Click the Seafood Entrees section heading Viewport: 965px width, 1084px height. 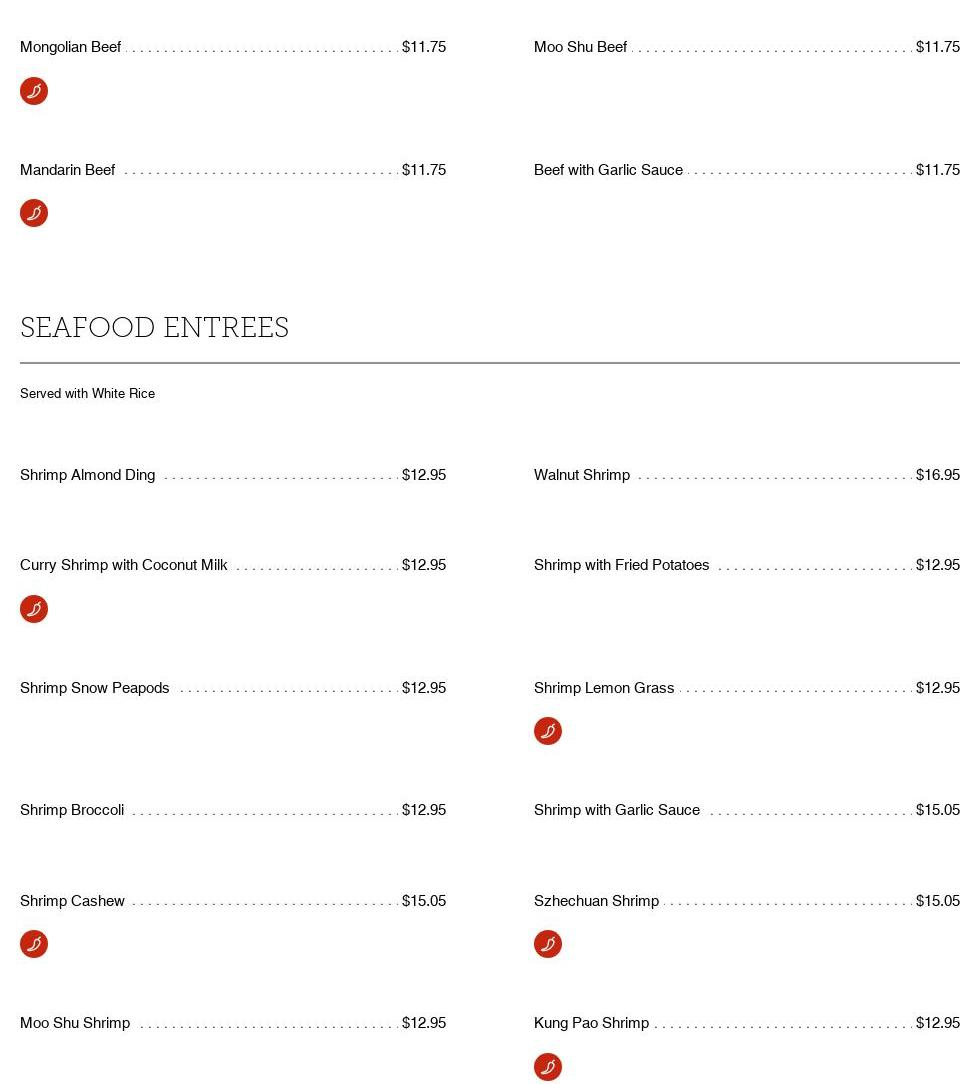coord(154,328)
